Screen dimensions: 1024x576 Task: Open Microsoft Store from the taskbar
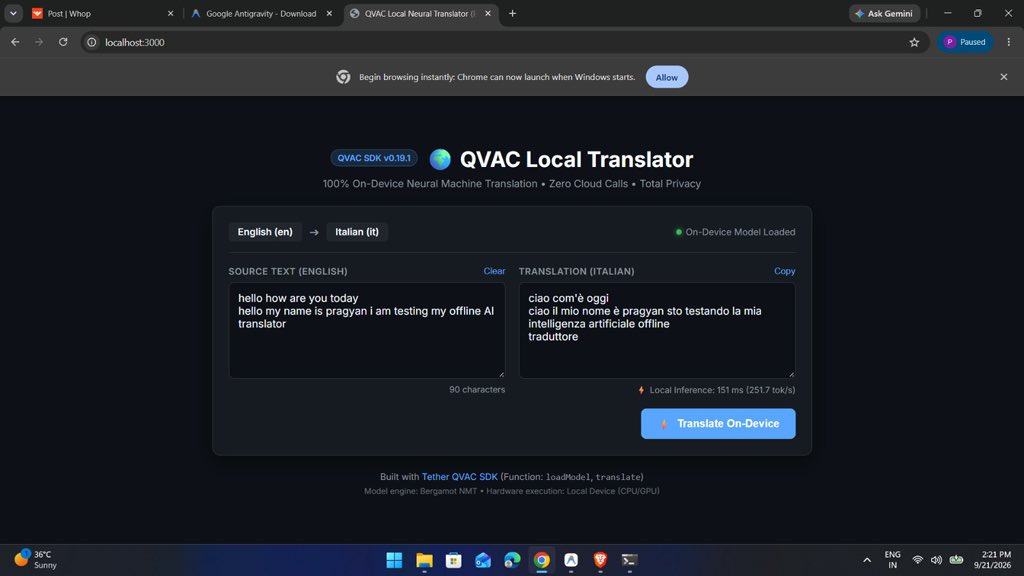pyautogui.click(x=454, y=560)
